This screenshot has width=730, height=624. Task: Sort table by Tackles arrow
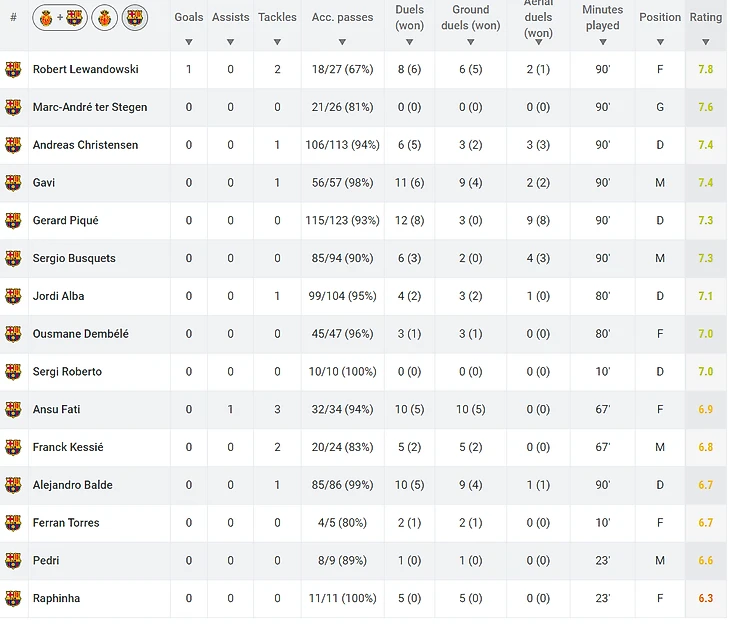[277, 42]
